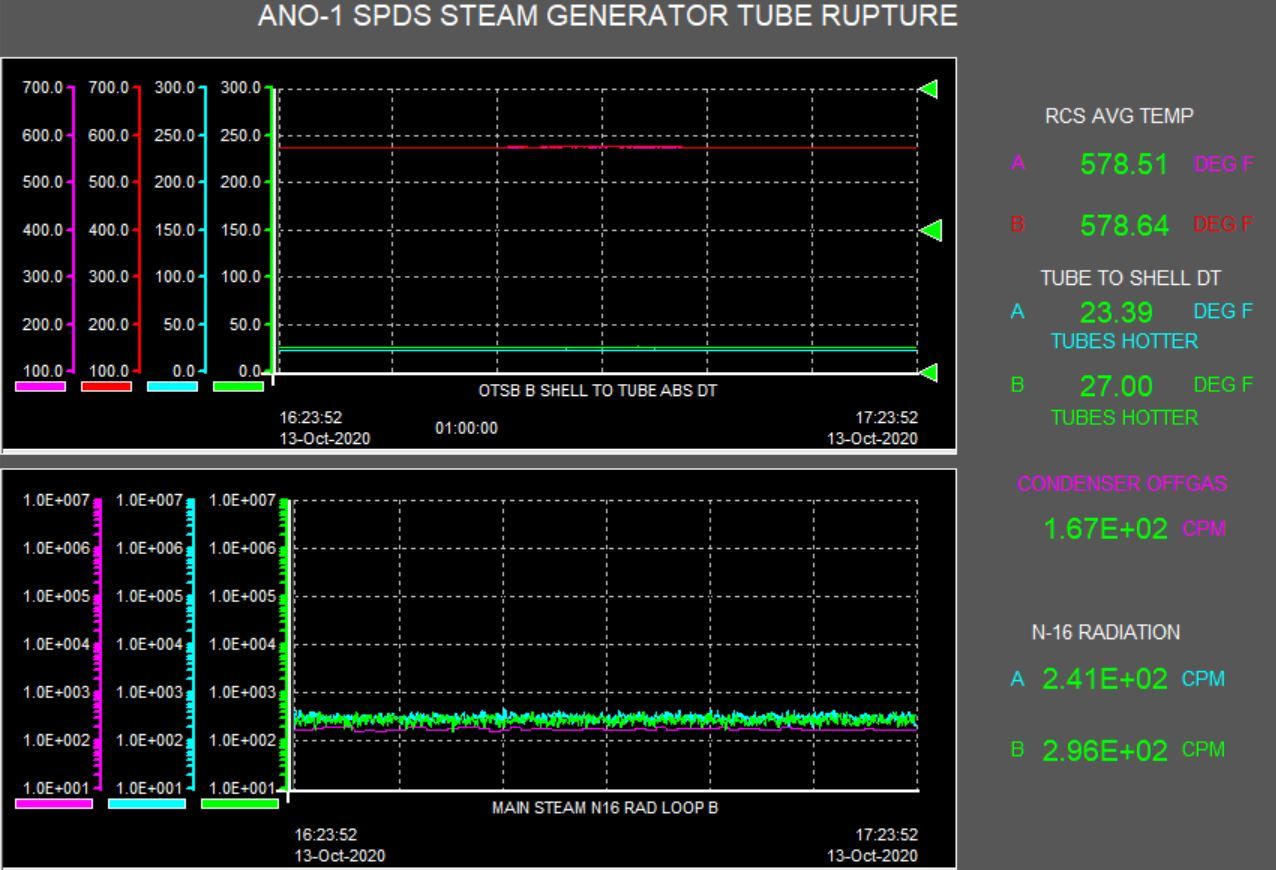Click the ANO-1 SPDS STEAM GENERATOR TUBE RUPTURE title
Viewport: 1276px width, 870px height.
(607, 17)
